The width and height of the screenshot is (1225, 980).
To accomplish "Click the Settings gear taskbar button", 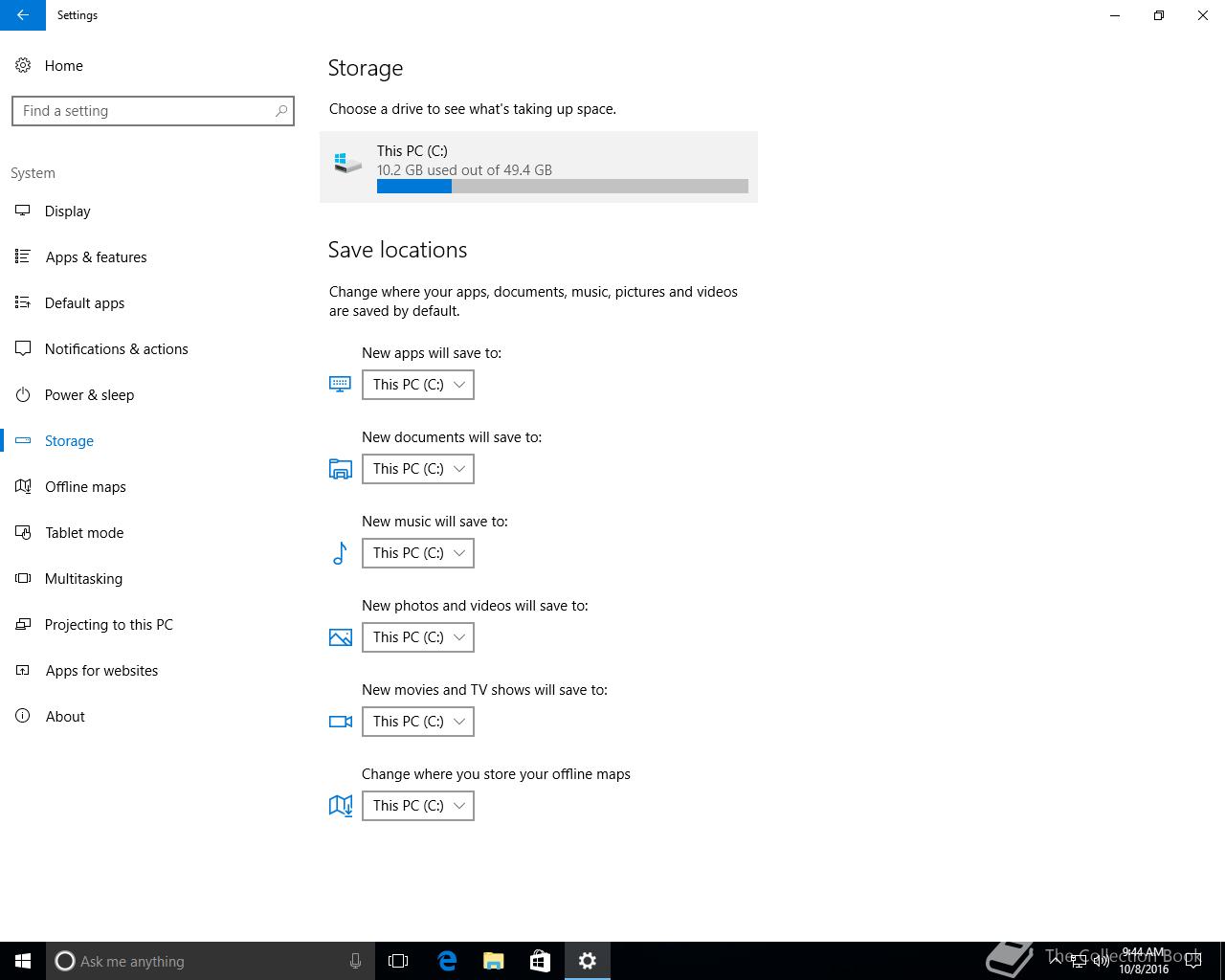I will [588, 961].
